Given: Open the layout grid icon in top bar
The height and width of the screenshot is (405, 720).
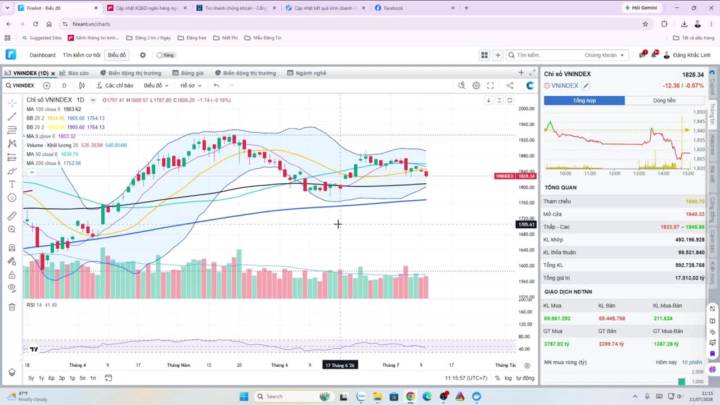Looking at the screenshot, I should tap(484, 55).
